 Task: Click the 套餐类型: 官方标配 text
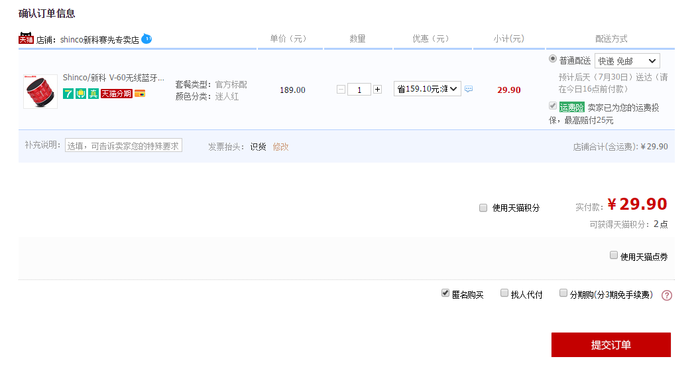211,84
